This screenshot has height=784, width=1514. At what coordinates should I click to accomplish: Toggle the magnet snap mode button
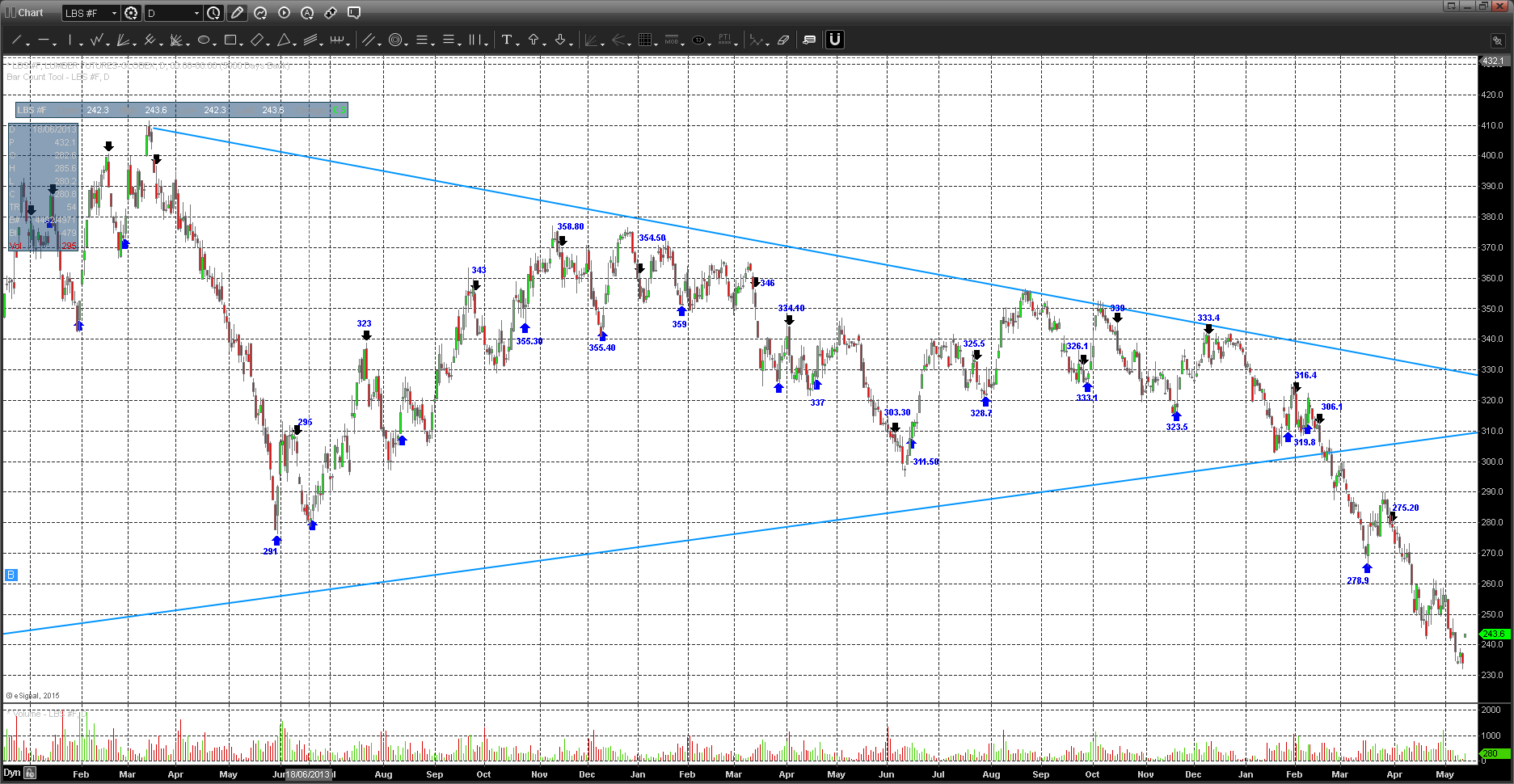[x=834, y=40]
